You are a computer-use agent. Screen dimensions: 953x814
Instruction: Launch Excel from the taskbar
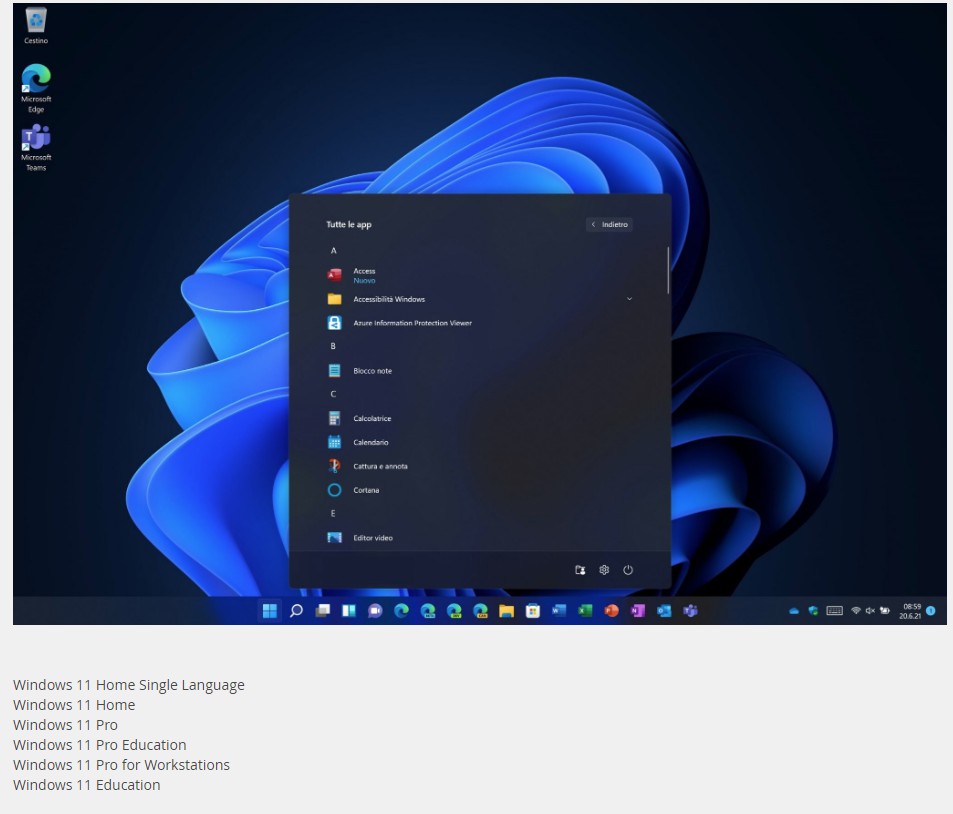point(585,610)
